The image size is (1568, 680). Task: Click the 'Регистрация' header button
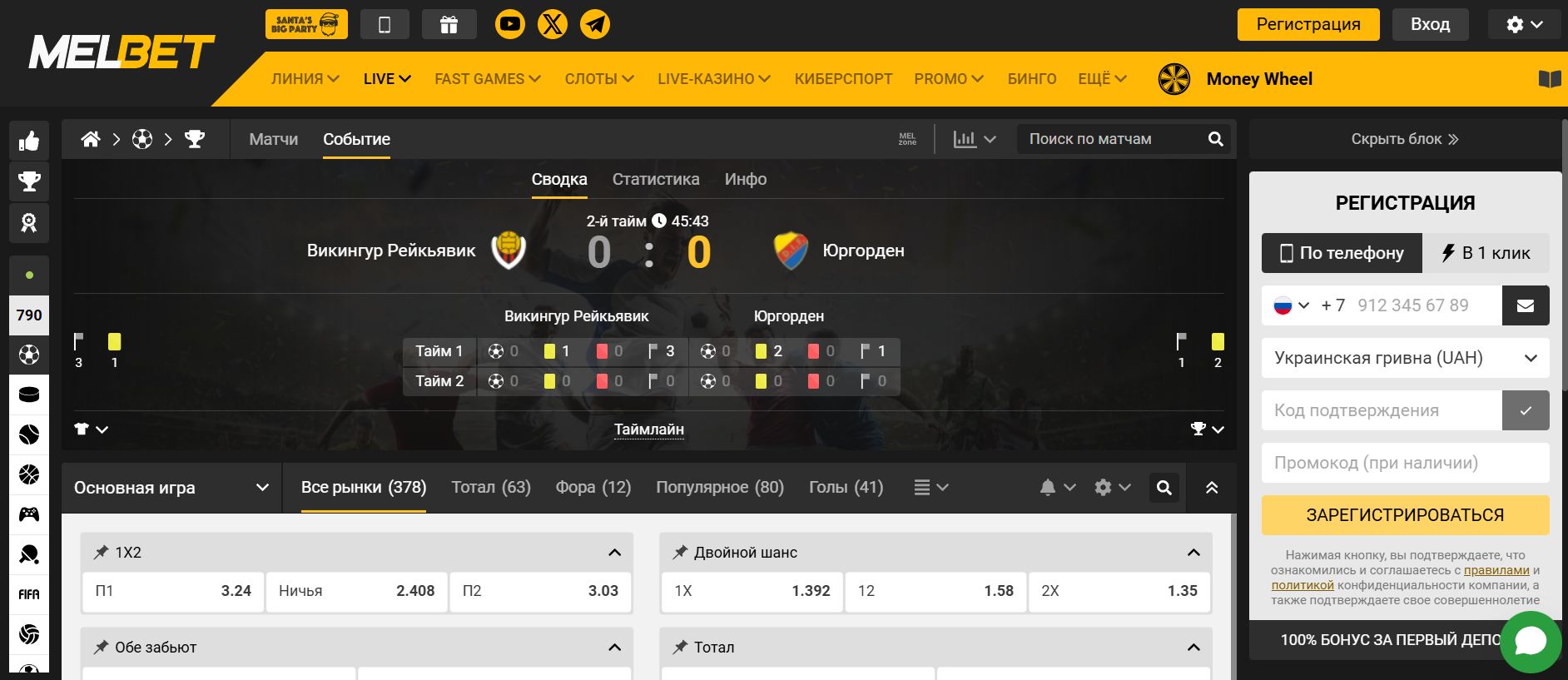[1308, 24]
